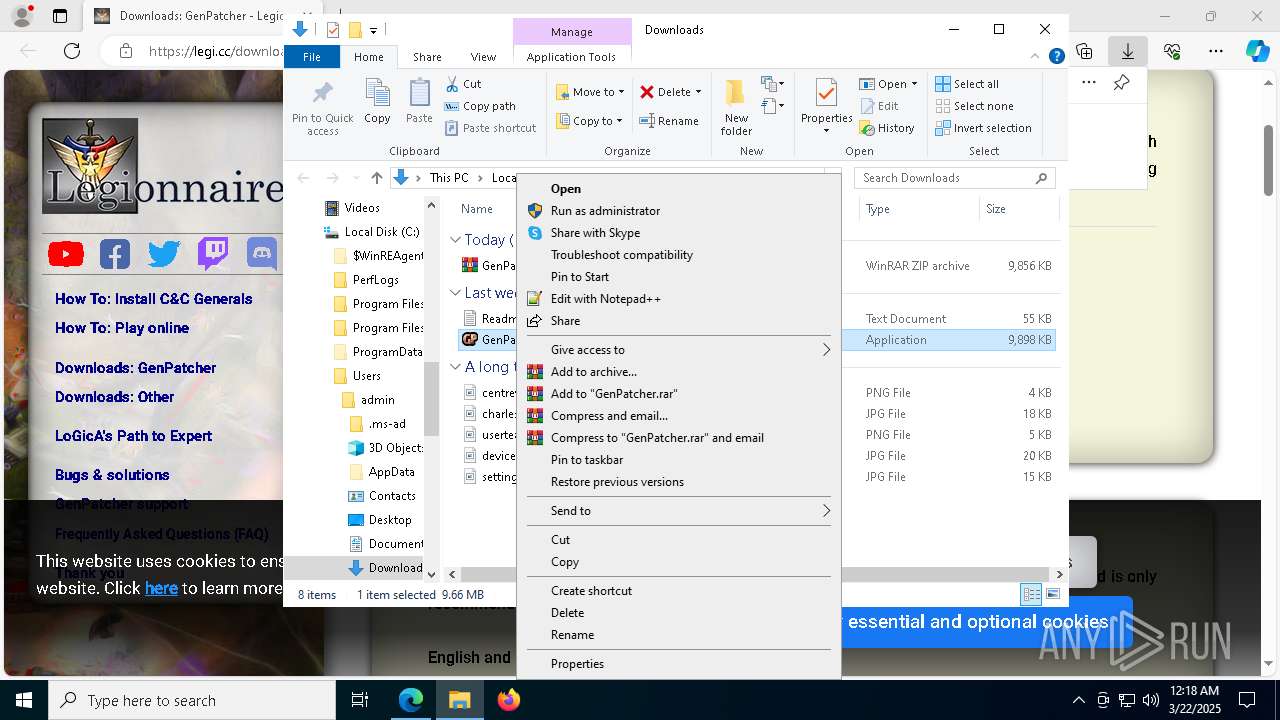
Task: Choose Run as administrator in context menu
Action: 679,211
